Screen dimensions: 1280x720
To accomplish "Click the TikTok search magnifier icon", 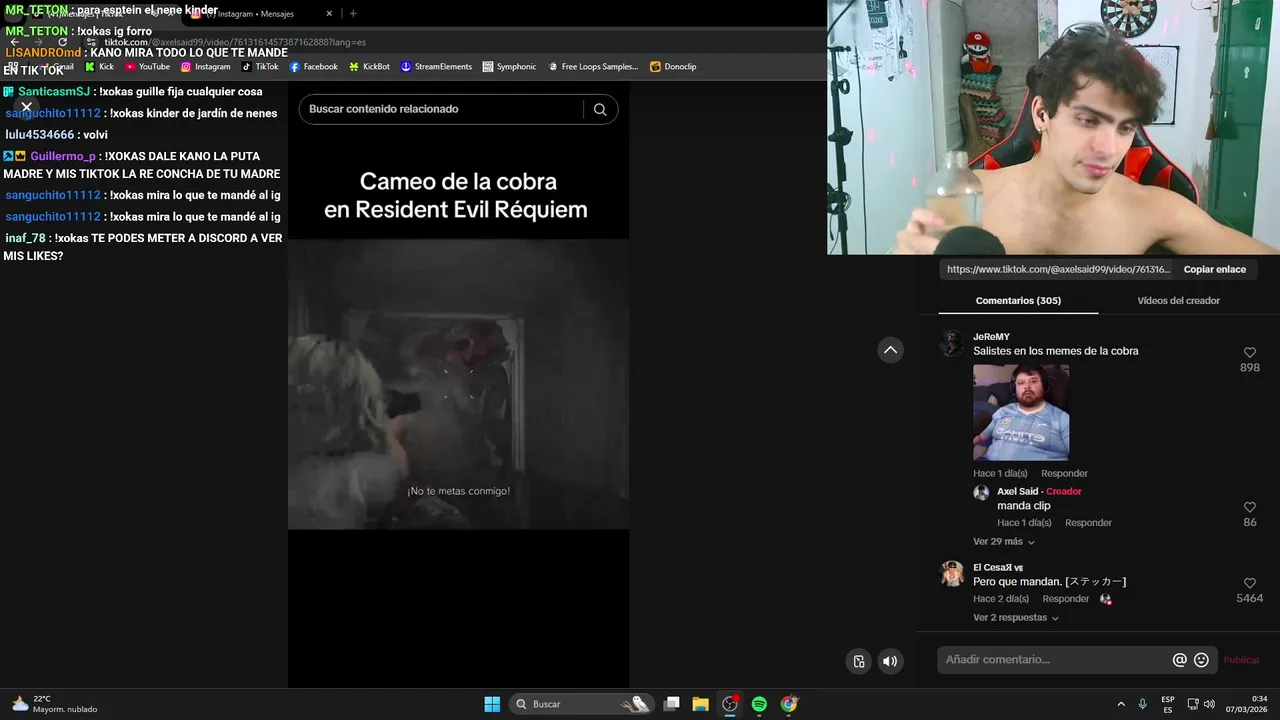I will [600, 109].
